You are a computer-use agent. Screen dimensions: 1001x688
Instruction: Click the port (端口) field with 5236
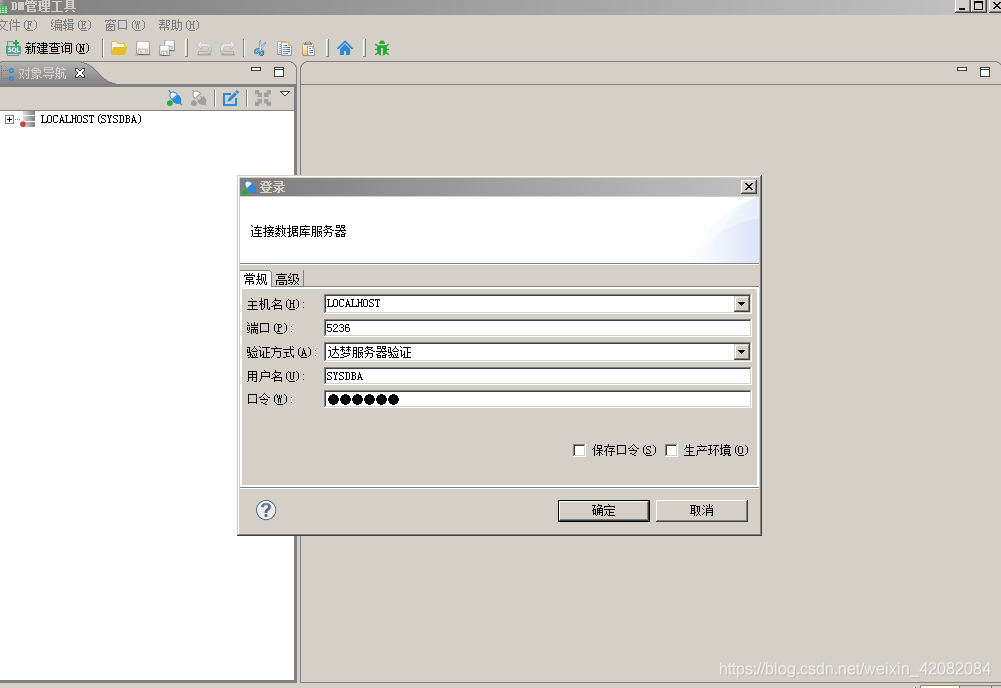coord(538,328)
